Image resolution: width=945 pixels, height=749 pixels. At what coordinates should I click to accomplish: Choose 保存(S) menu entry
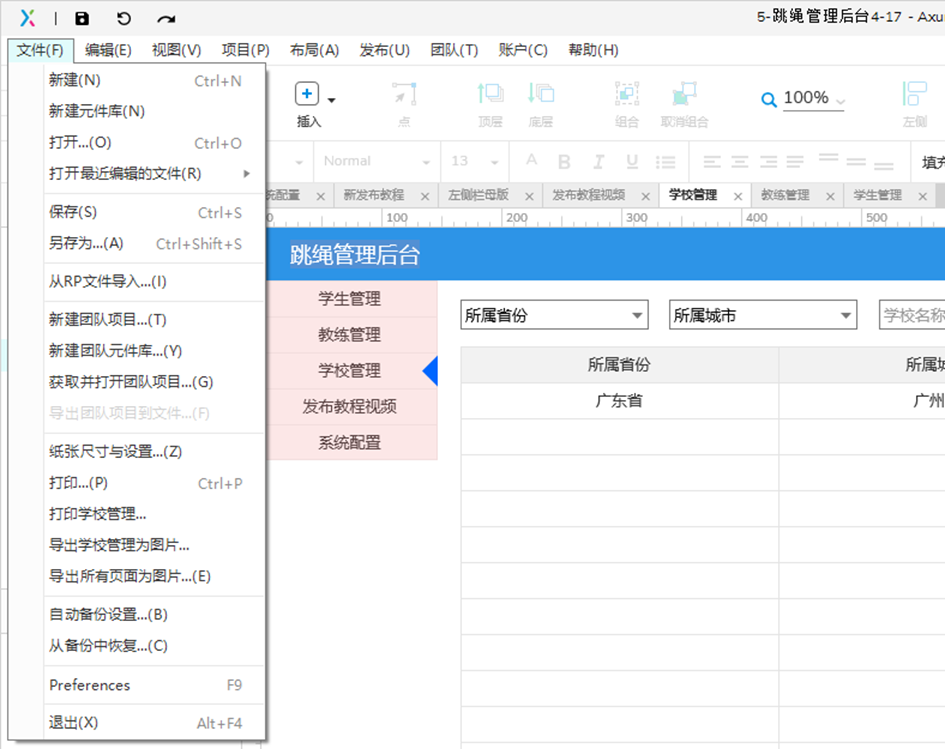154,212
